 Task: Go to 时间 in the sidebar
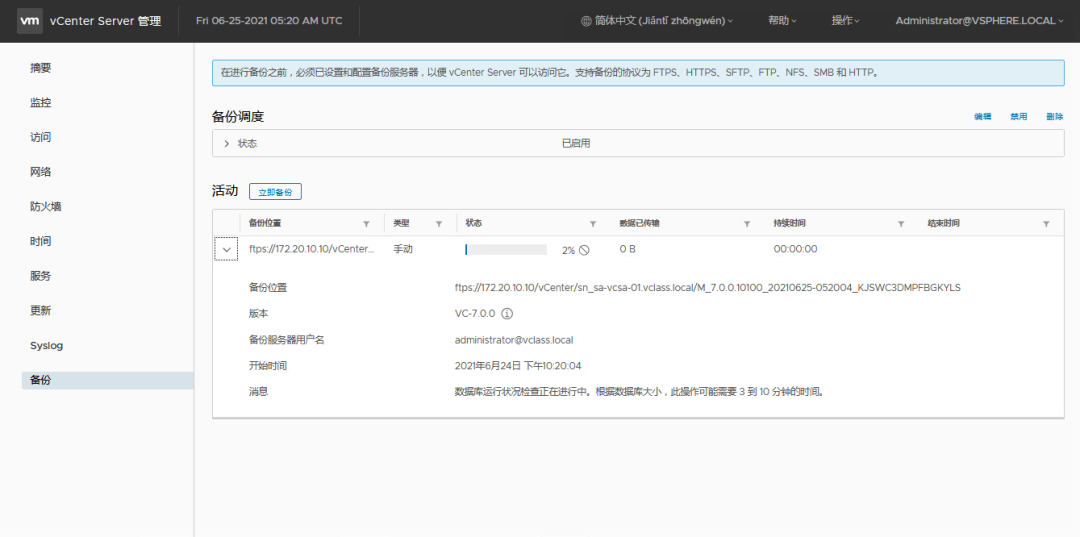[x=41, y=242]
